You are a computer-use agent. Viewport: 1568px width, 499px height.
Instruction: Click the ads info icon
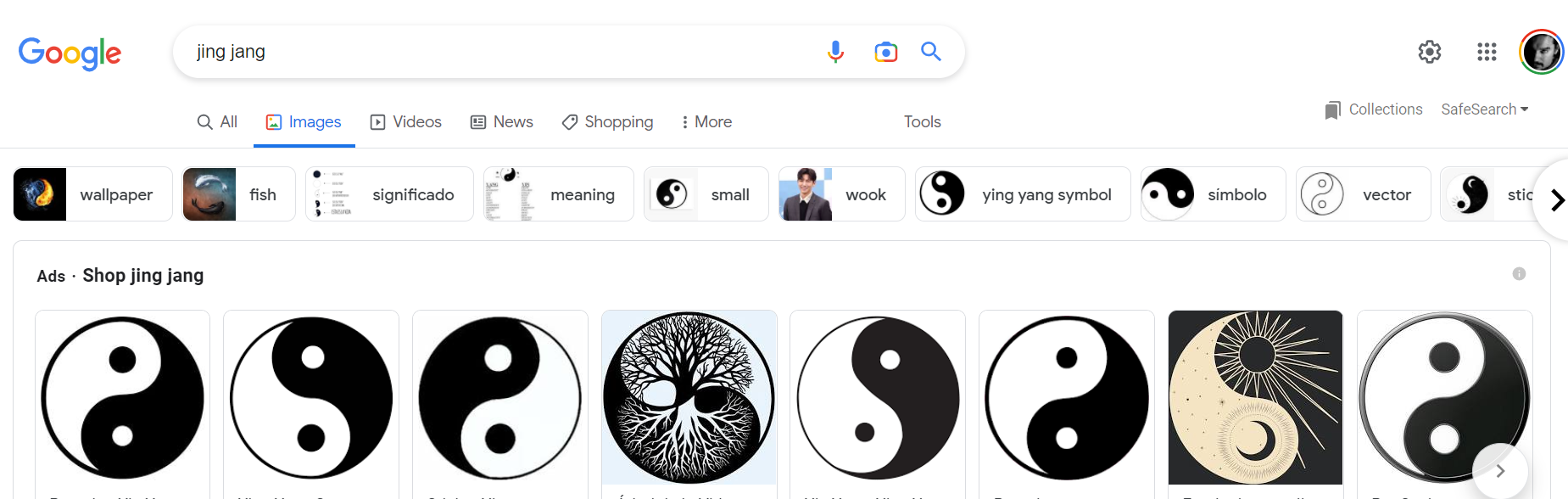point(1519,274)
